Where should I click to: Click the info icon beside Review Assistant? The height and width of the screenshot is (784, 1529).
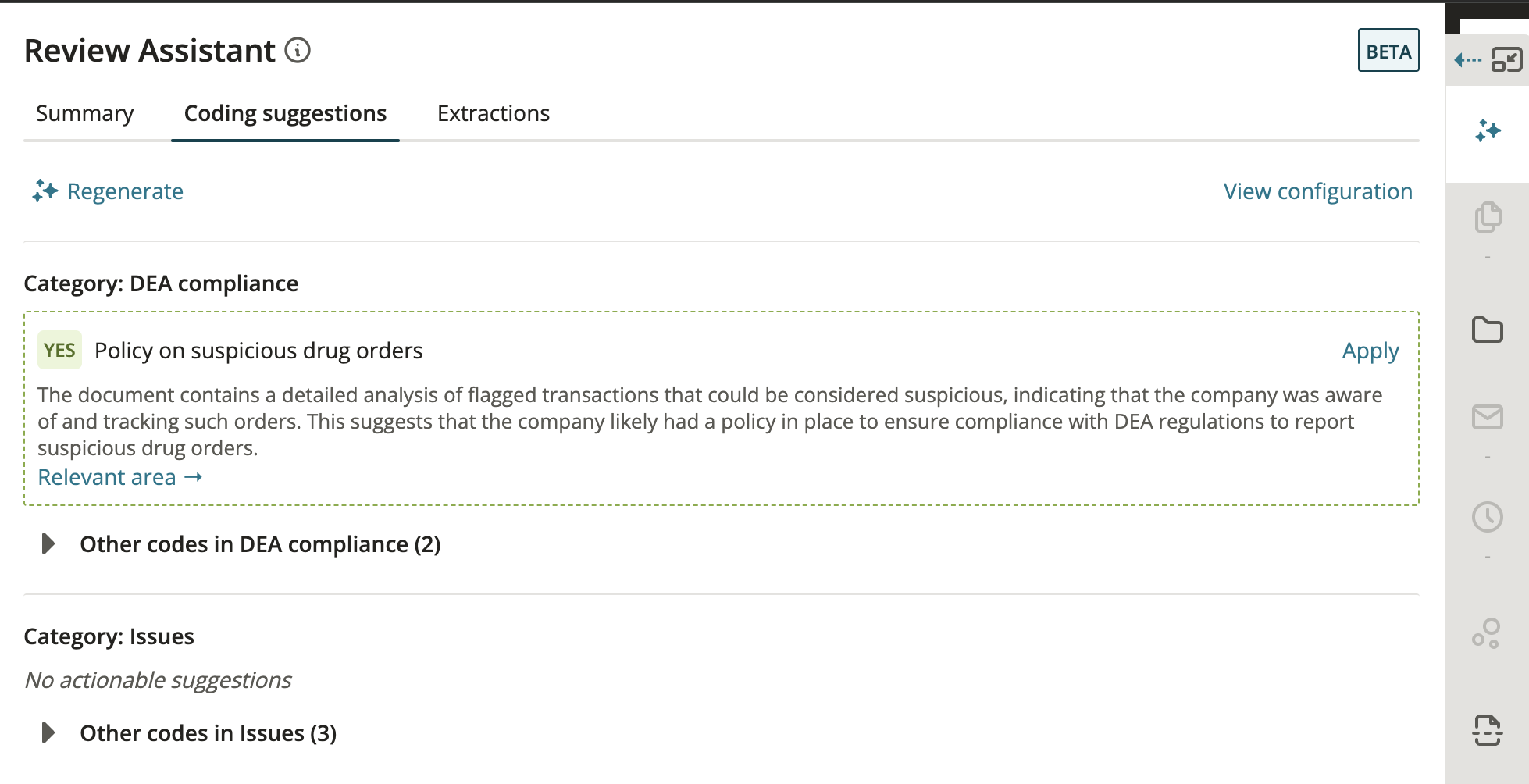[x=297, y=51]
